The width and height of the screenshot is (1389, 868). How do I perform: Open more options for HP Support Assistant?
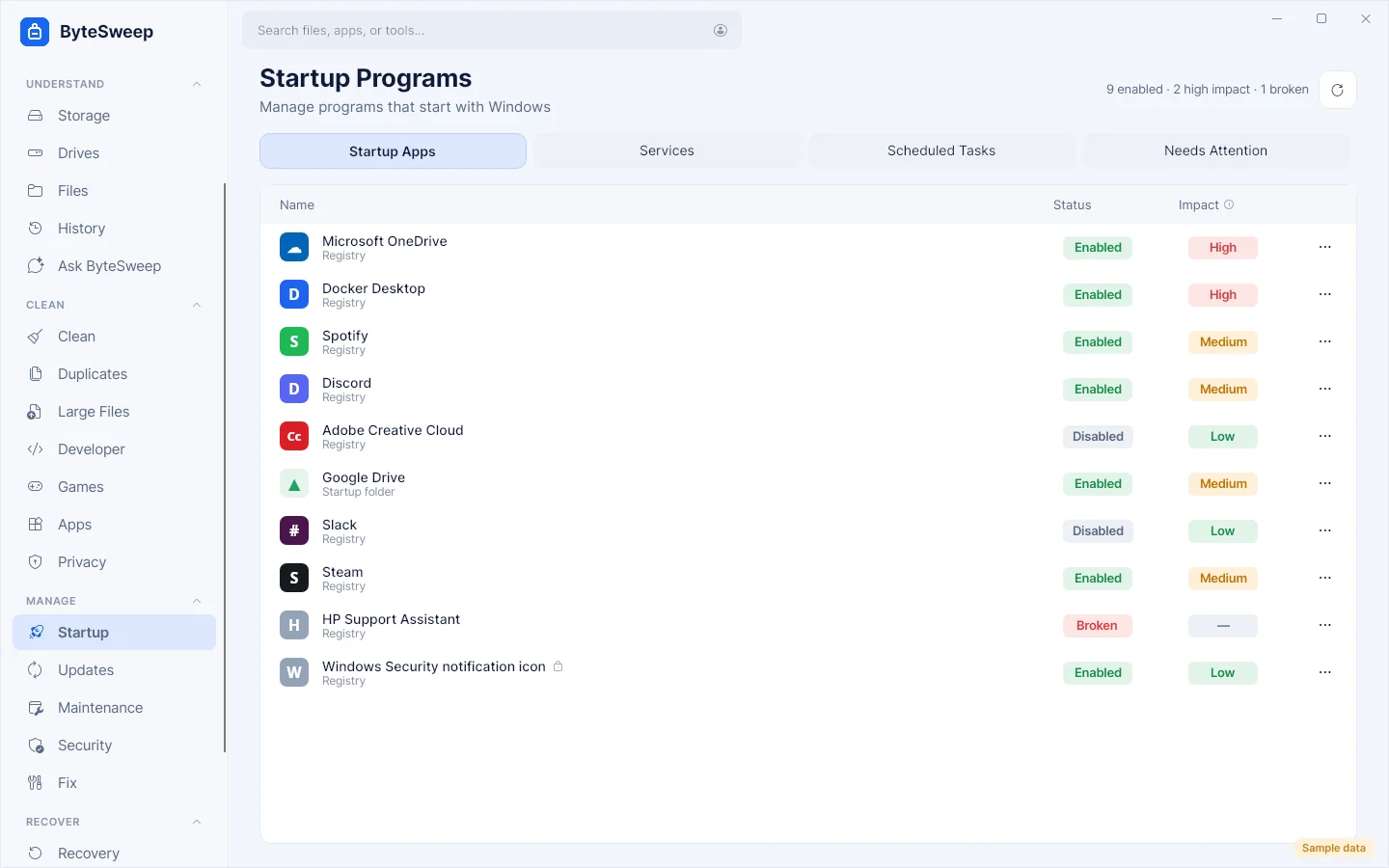coord(1325,626)
